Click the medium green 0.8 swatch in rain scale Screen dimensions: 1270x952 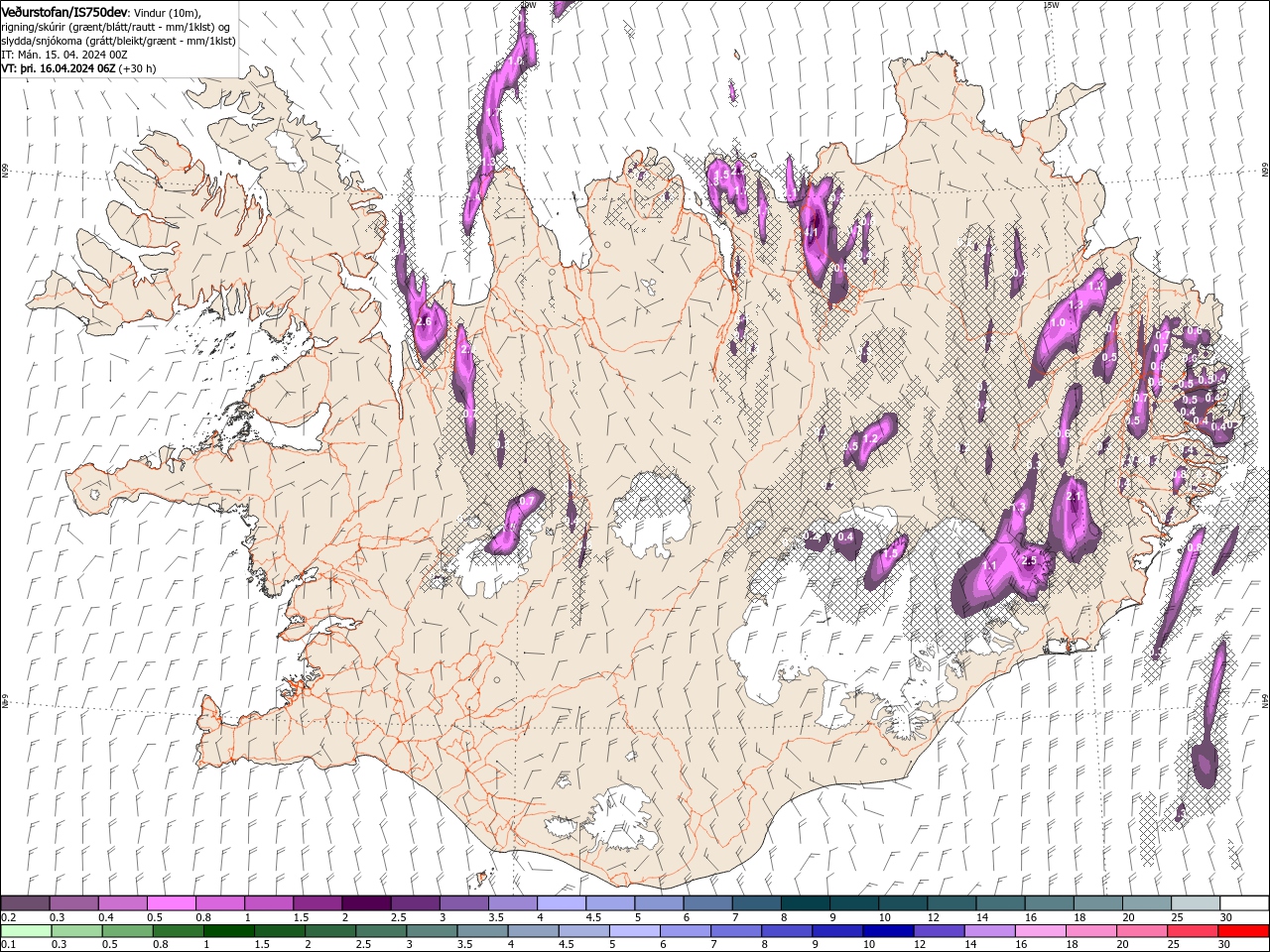click(178, 931)
